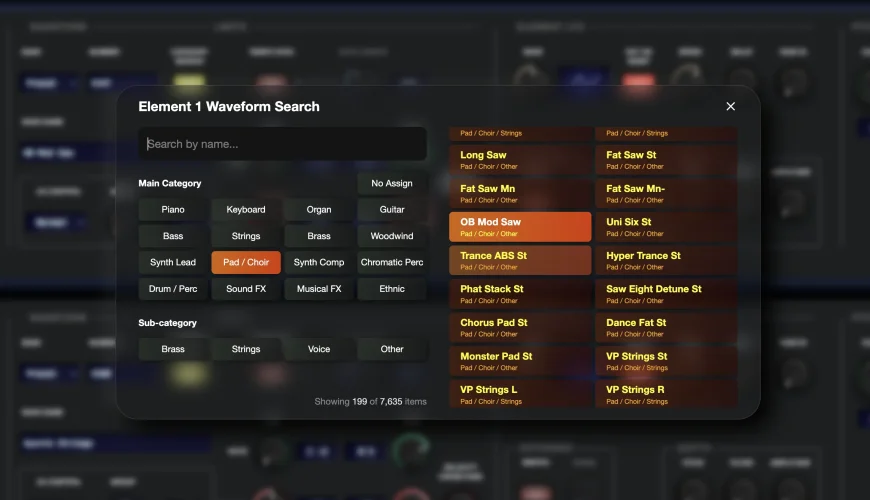
Task: Pick the OB Mod Saw waveform
Action: [x=520, y=227]
